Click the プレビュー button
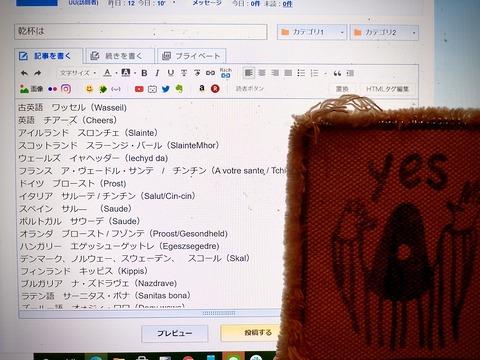This screenshot has height=360, width=480. (175, 333)
